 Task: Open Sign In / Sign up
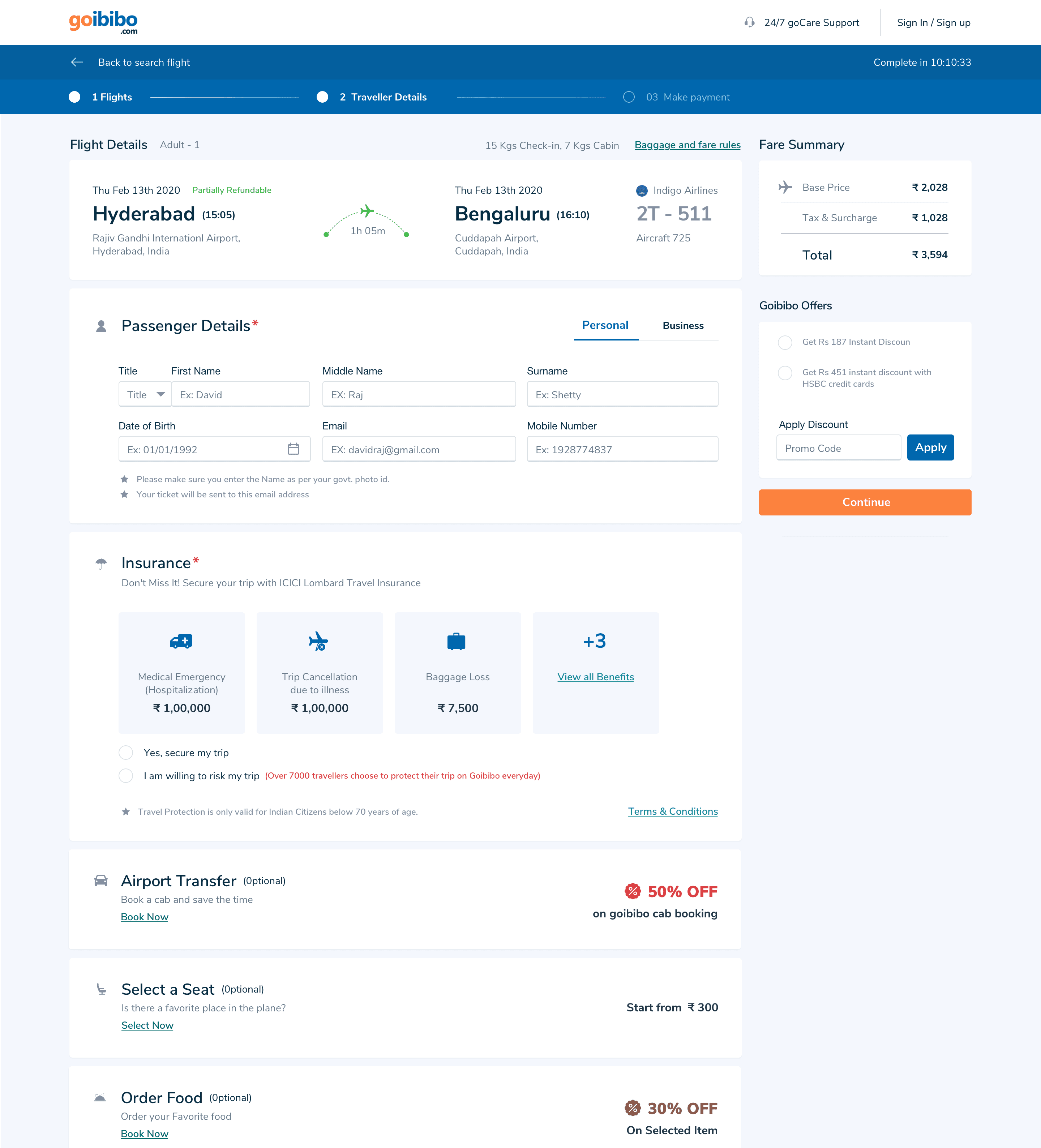tap(933, 23)
